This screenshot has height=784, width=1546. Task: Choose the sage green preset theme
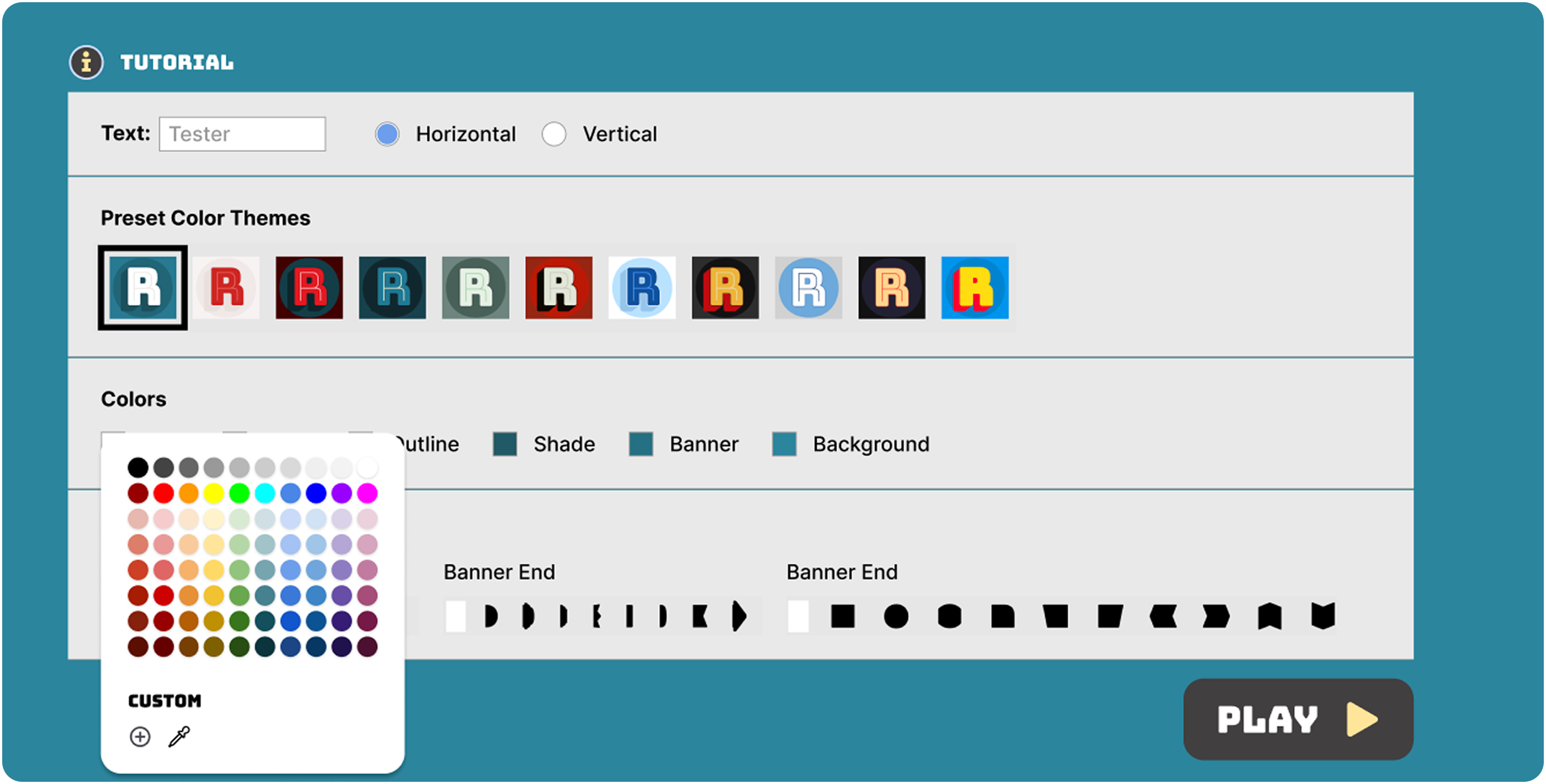[x=476, y=288]
